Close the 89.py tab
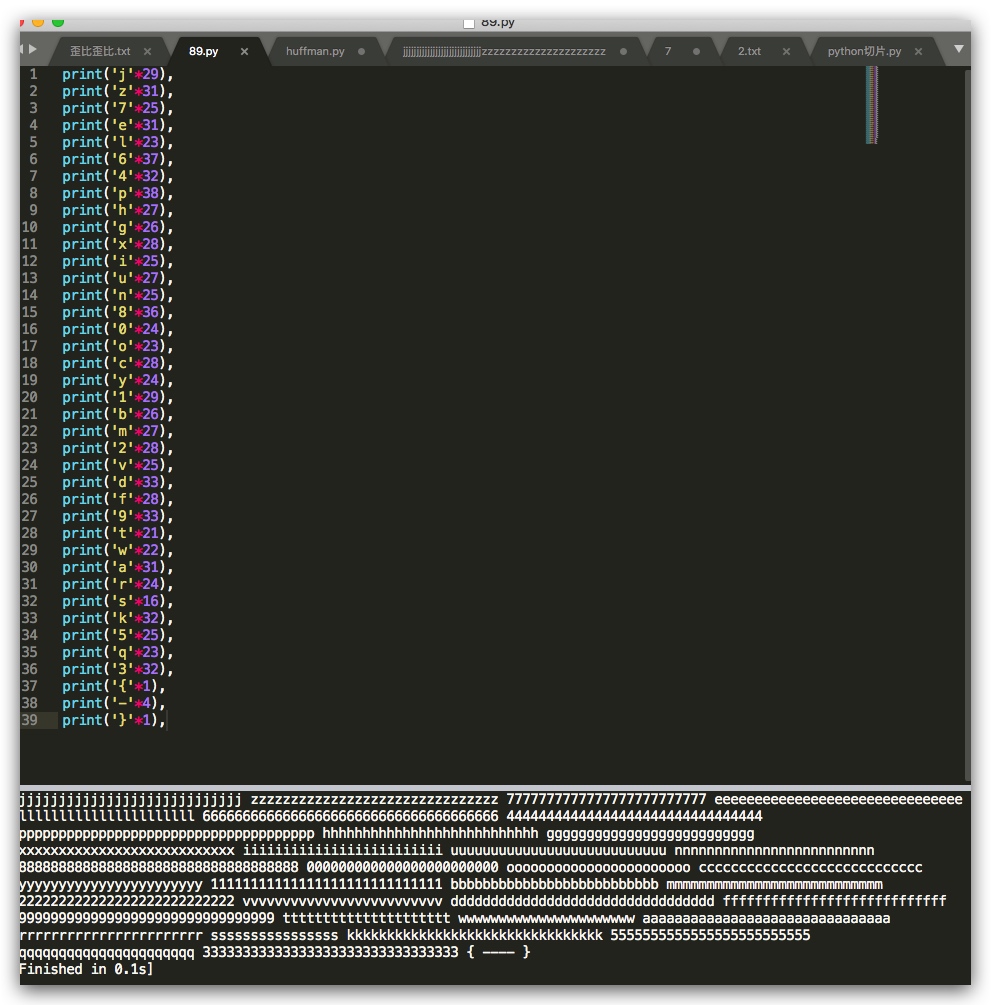Viewport: 991px width, 1005px height. (244, 52)
